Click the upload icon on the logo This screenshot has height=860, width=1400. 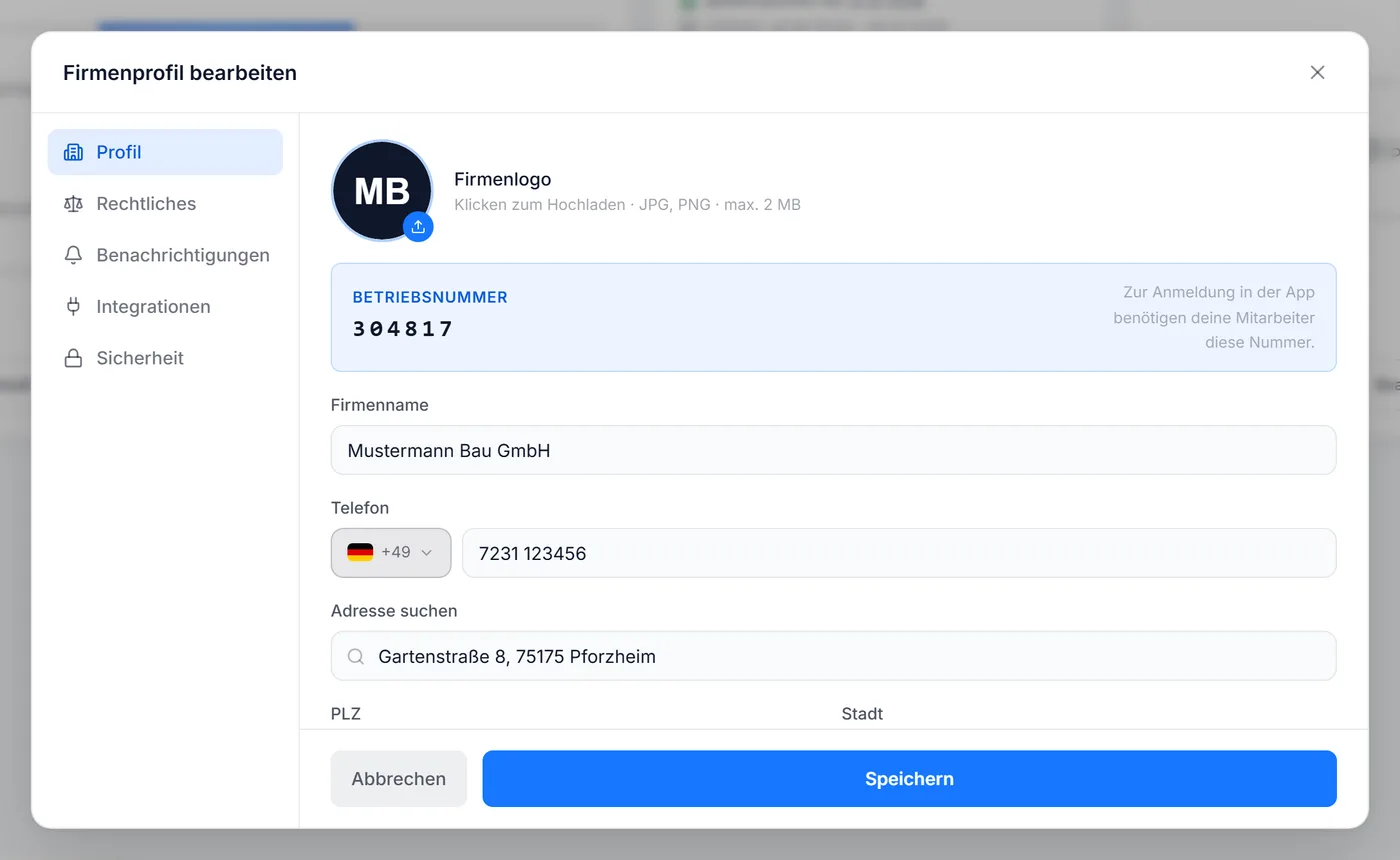[418, 227]
